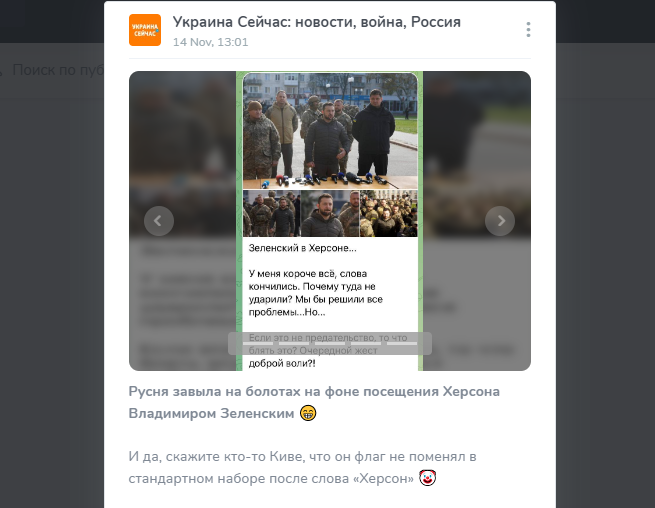Jump to the first gallery slide indicator

[258, 343]
